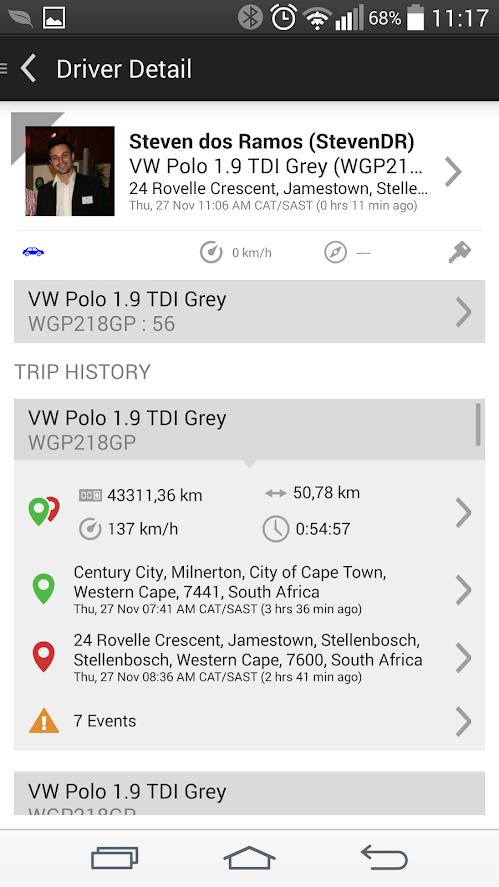Tap the ignition key icon
This screenshot has height=887, width=499.
coord(460,252)
